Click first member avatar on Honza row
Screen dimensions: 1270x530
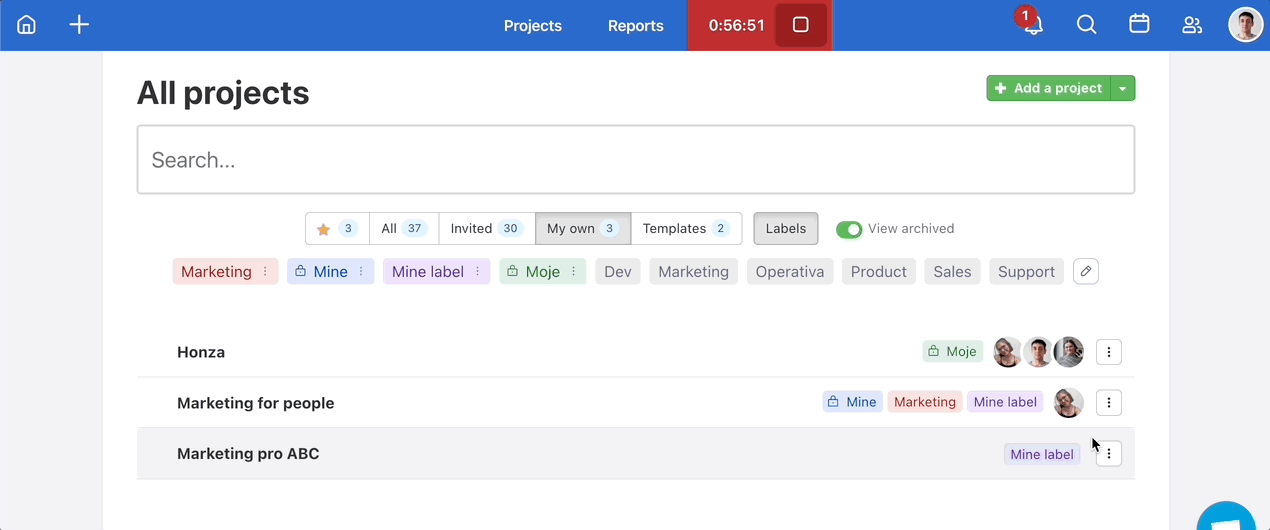pyautogui.click(x=1008, y=352)
